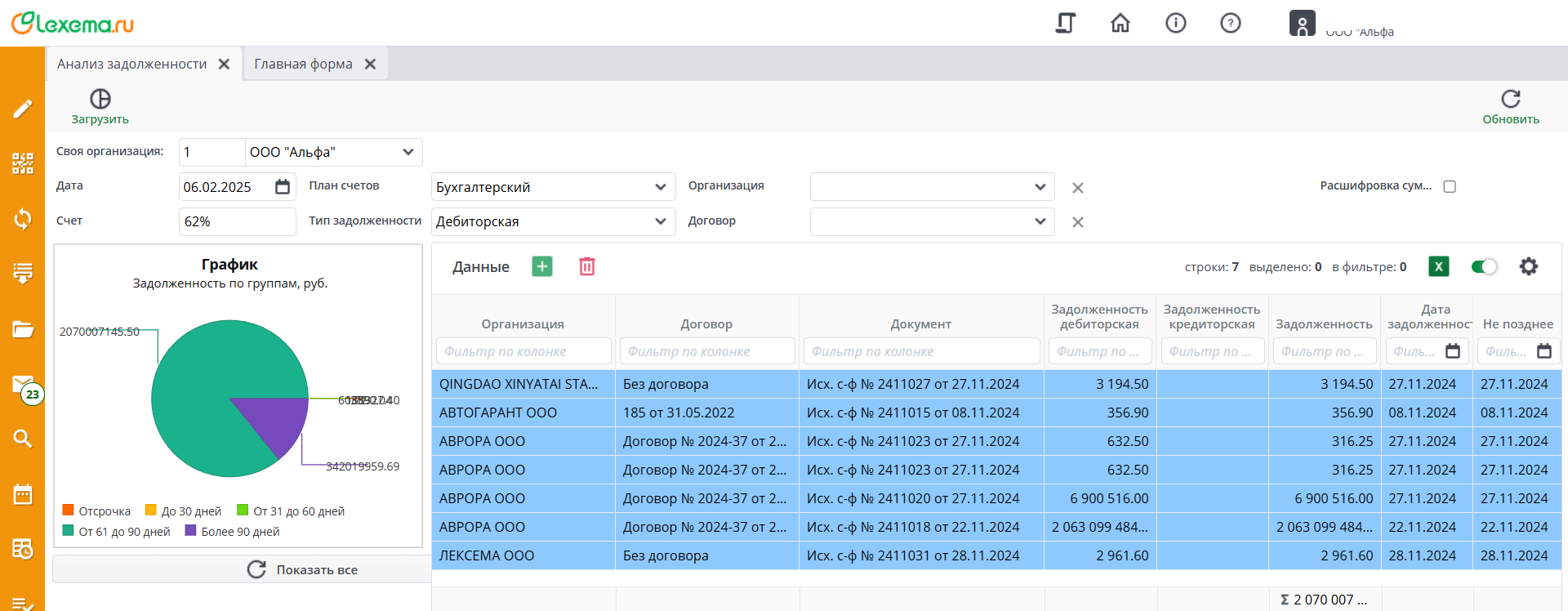
Task: Expand the Организация dropdown
Action: point(1040,187)
